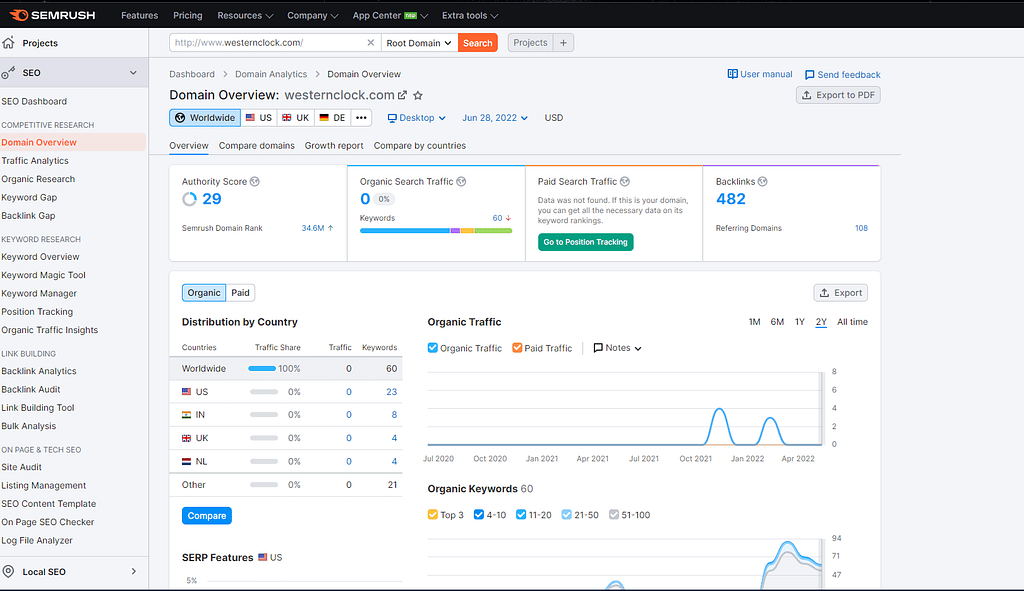Switch the distribution toggle to Paid

click(240, 293)
